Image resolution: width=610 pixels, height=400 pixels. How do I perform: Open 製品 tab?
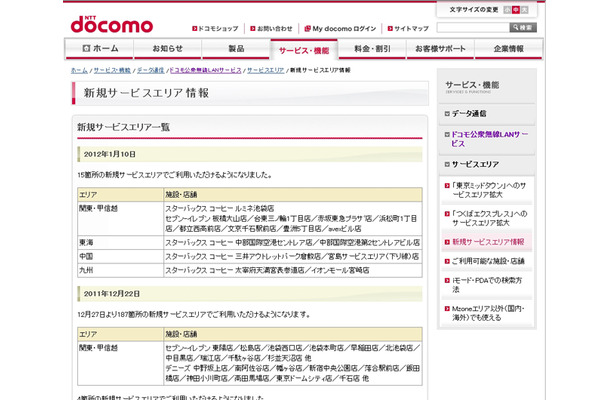pos(236,49)
